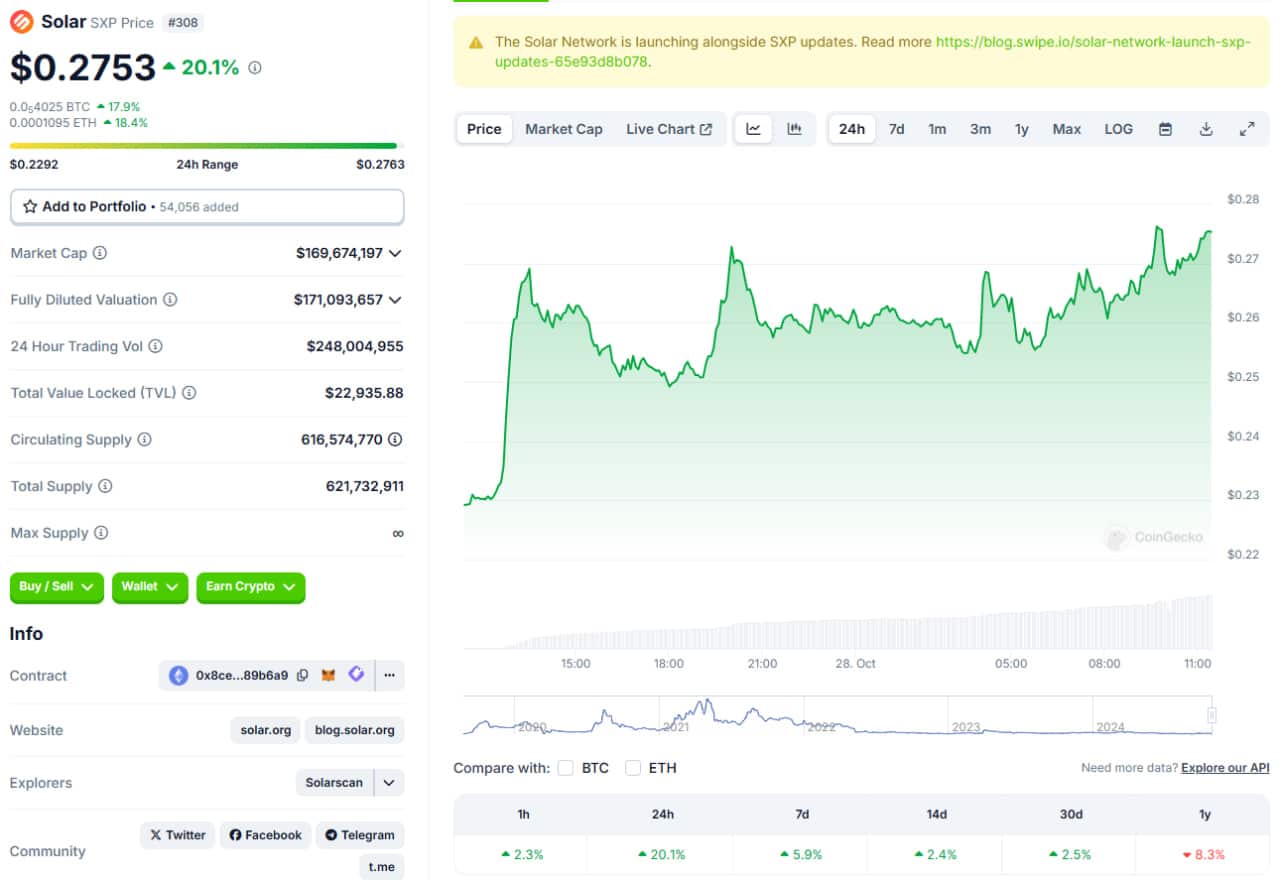Click the Ethereum icon in the contract chip
Screen dimensions: 1280x880
tap(179, 676)
